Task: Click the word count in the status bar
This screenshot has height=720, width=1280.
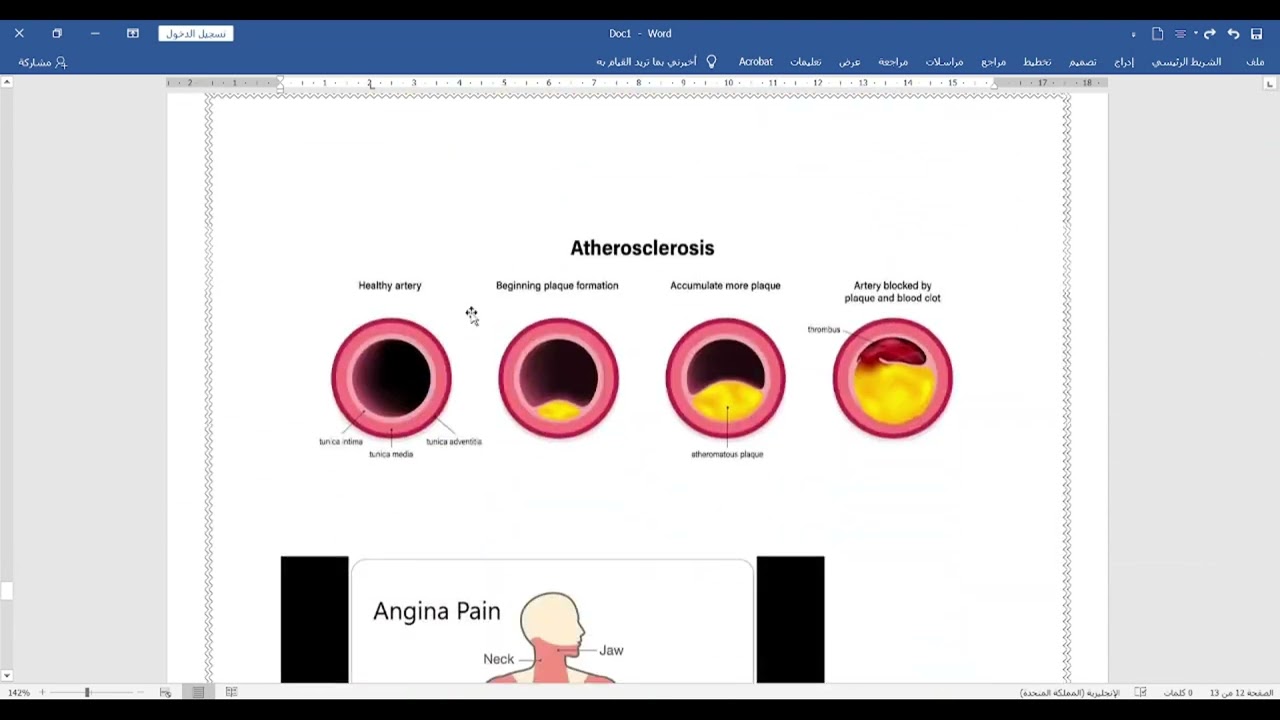Action: (1178, 693)
